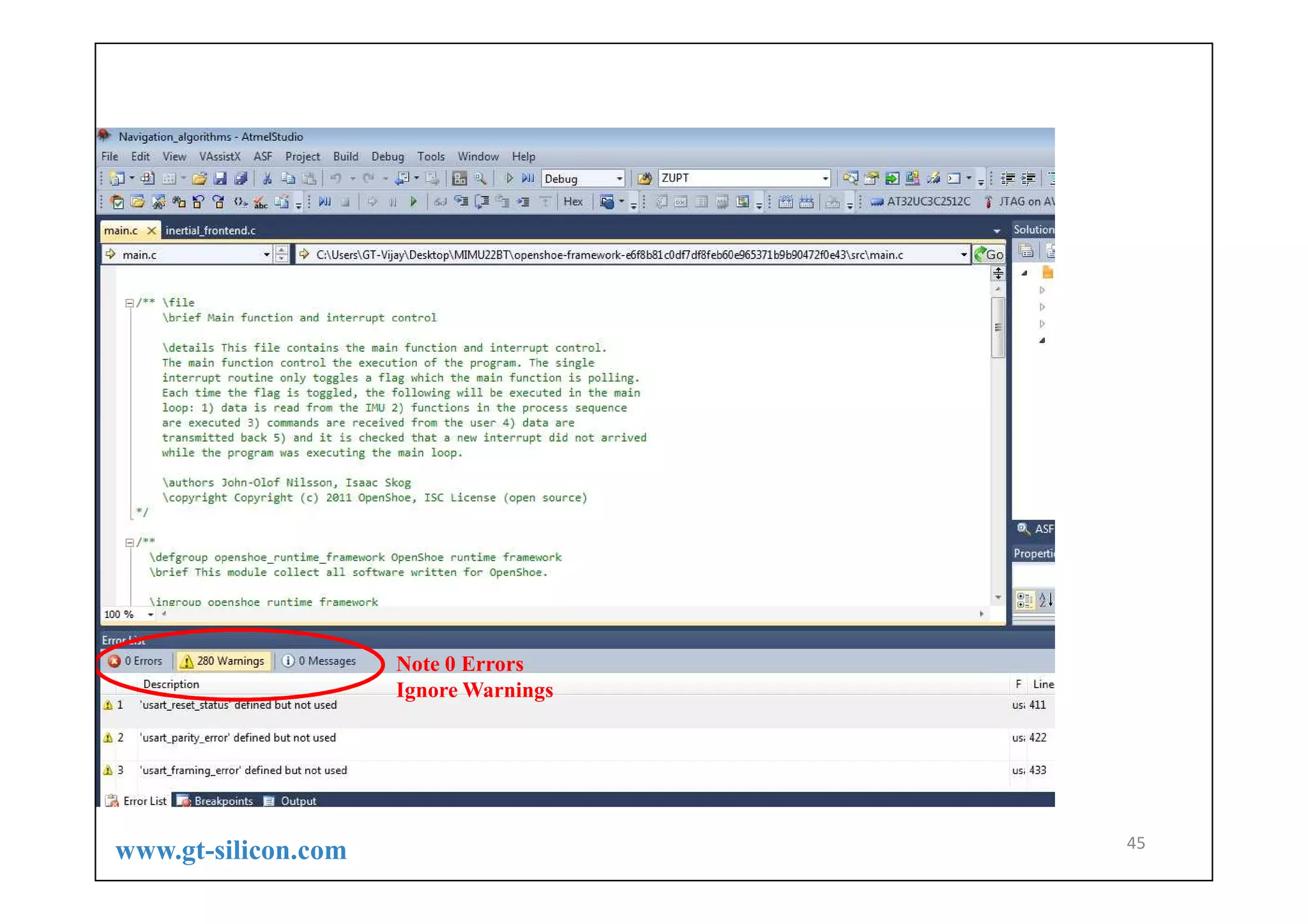Screen dimensions: 1308x924
Task: Open the Debug configuration dropdown
Action: [x=618, y=179]
